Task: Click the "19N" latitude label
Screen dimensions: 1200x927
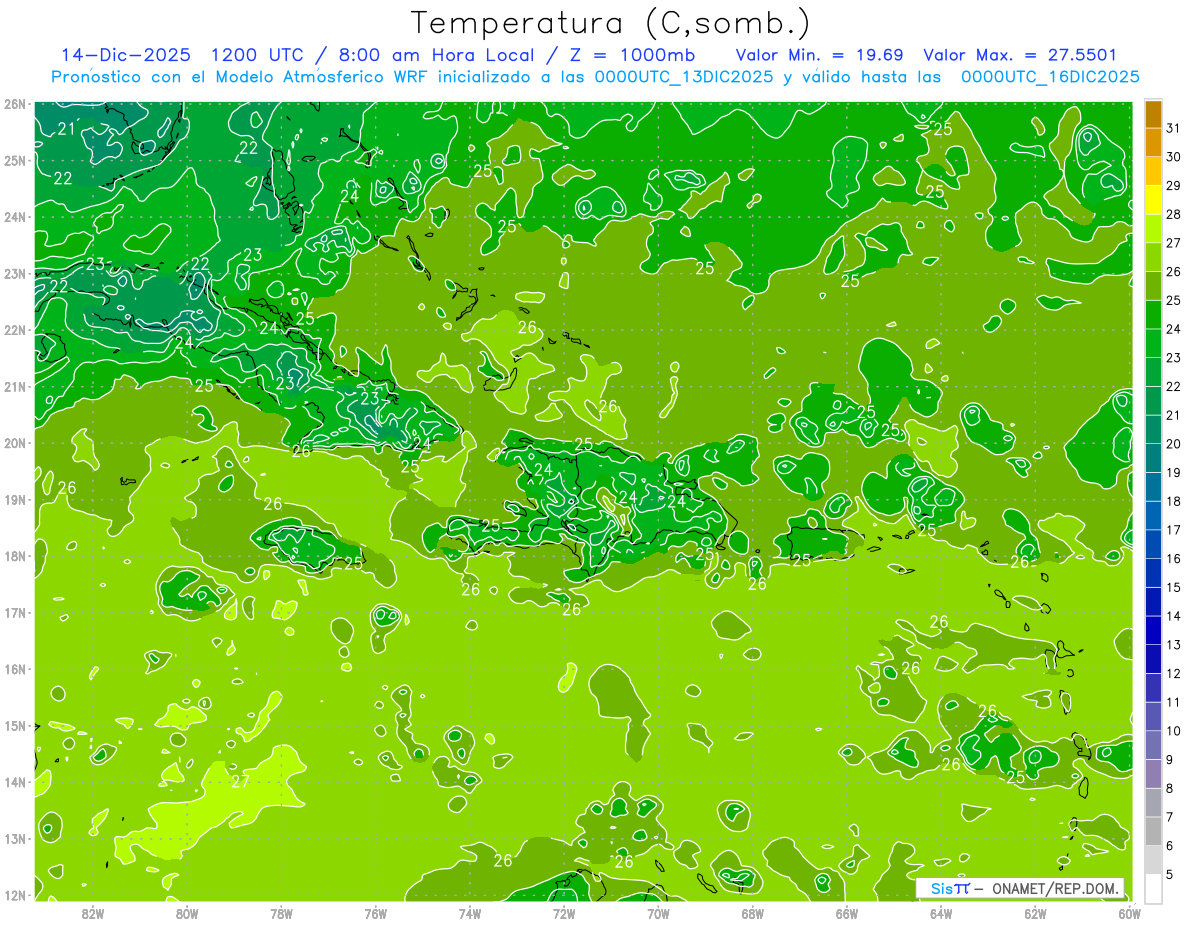Action: (x=14, y=499)
